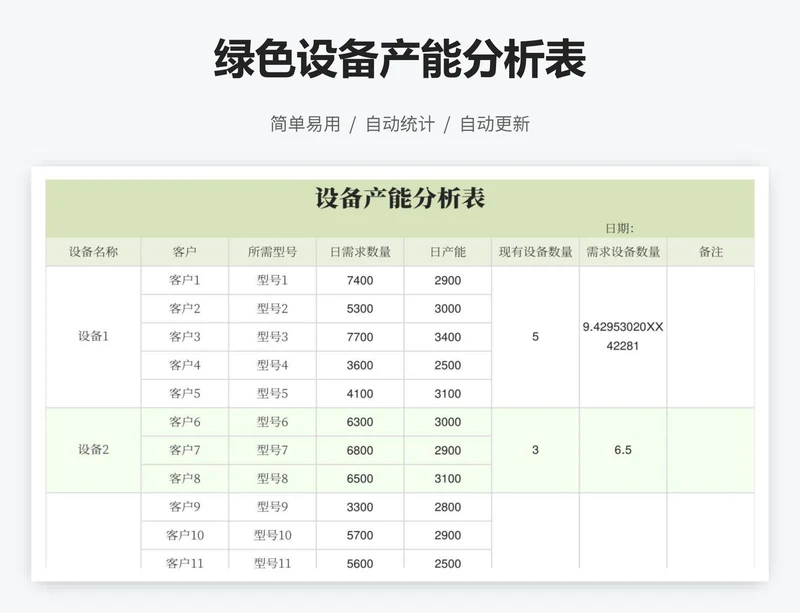Image resolution: width=800 pixels, height=613 pixels.
Task: Select the 型号7 cell
Action: pyautogui.click(x=272, y=450)
